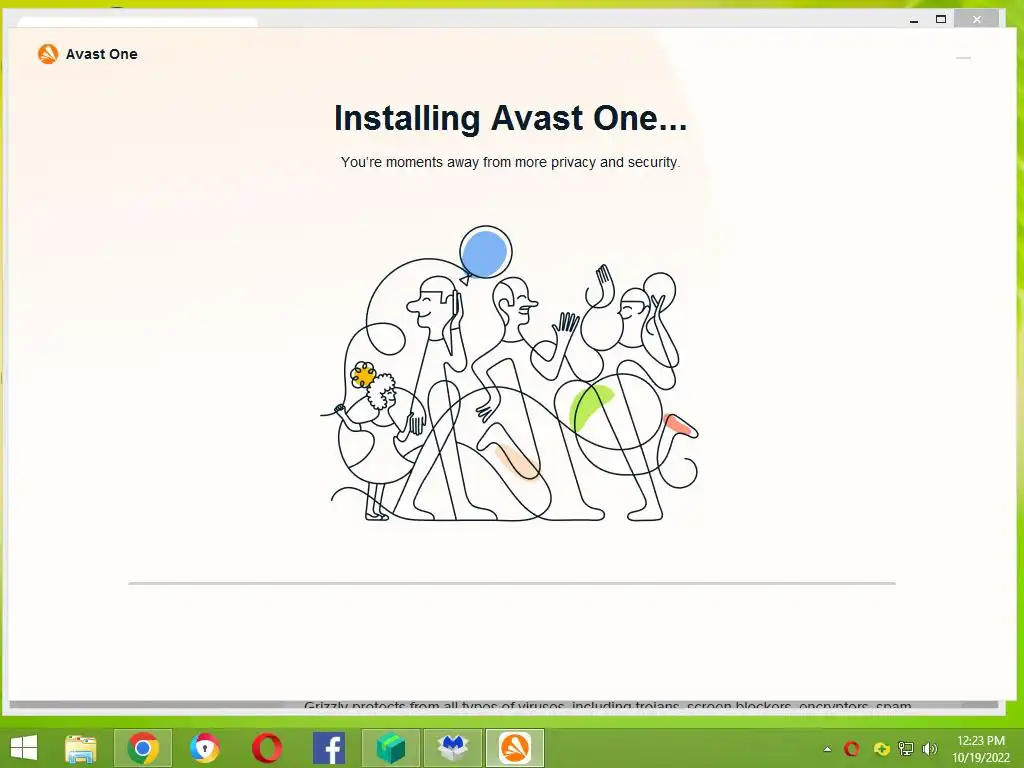Click the Opera icon in system tray
The image size is (1024, 768).
852,748
